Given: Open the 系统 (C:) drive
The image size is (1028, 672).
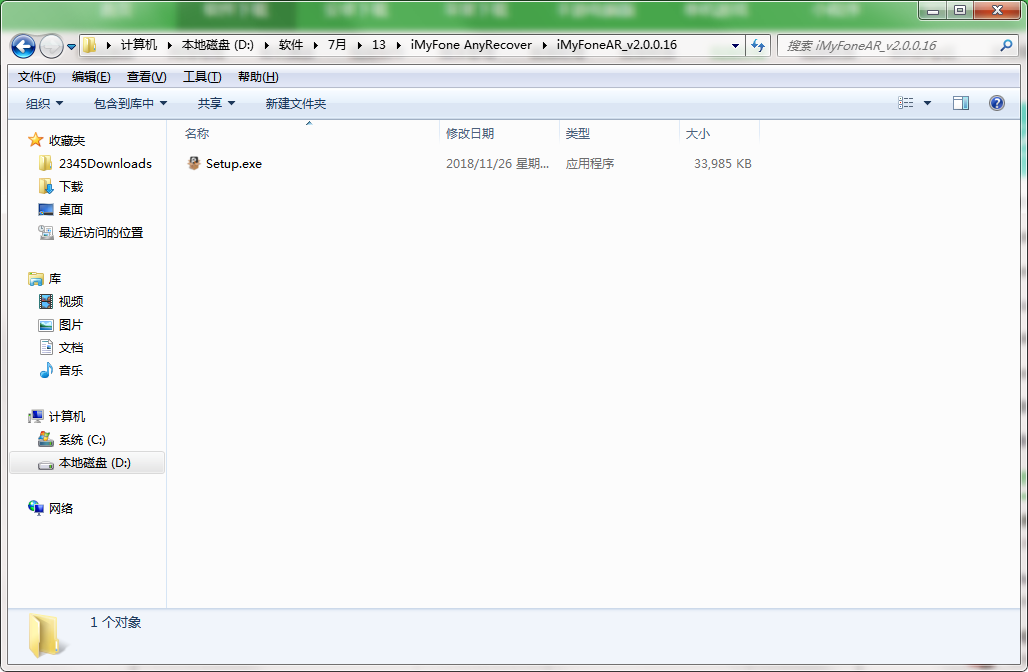Looking at the screenshot, I should point(82,439).
